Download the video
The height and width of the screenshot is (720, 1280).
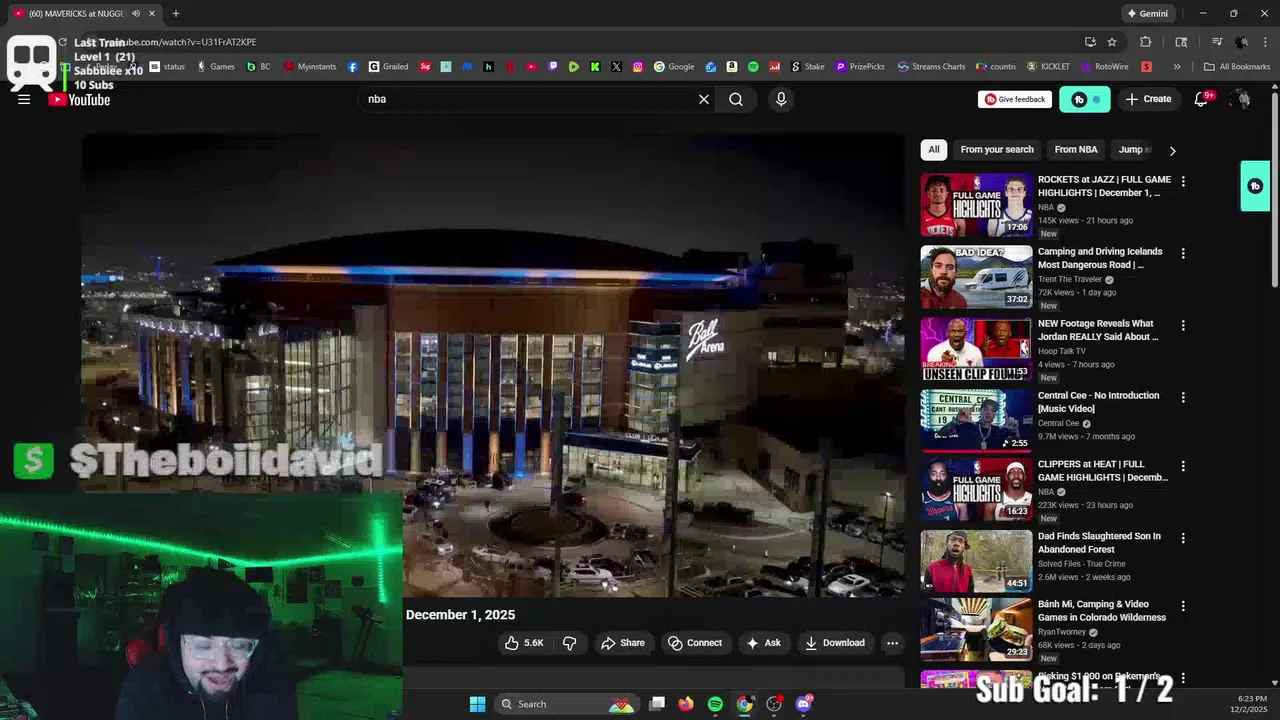(835, 643)
